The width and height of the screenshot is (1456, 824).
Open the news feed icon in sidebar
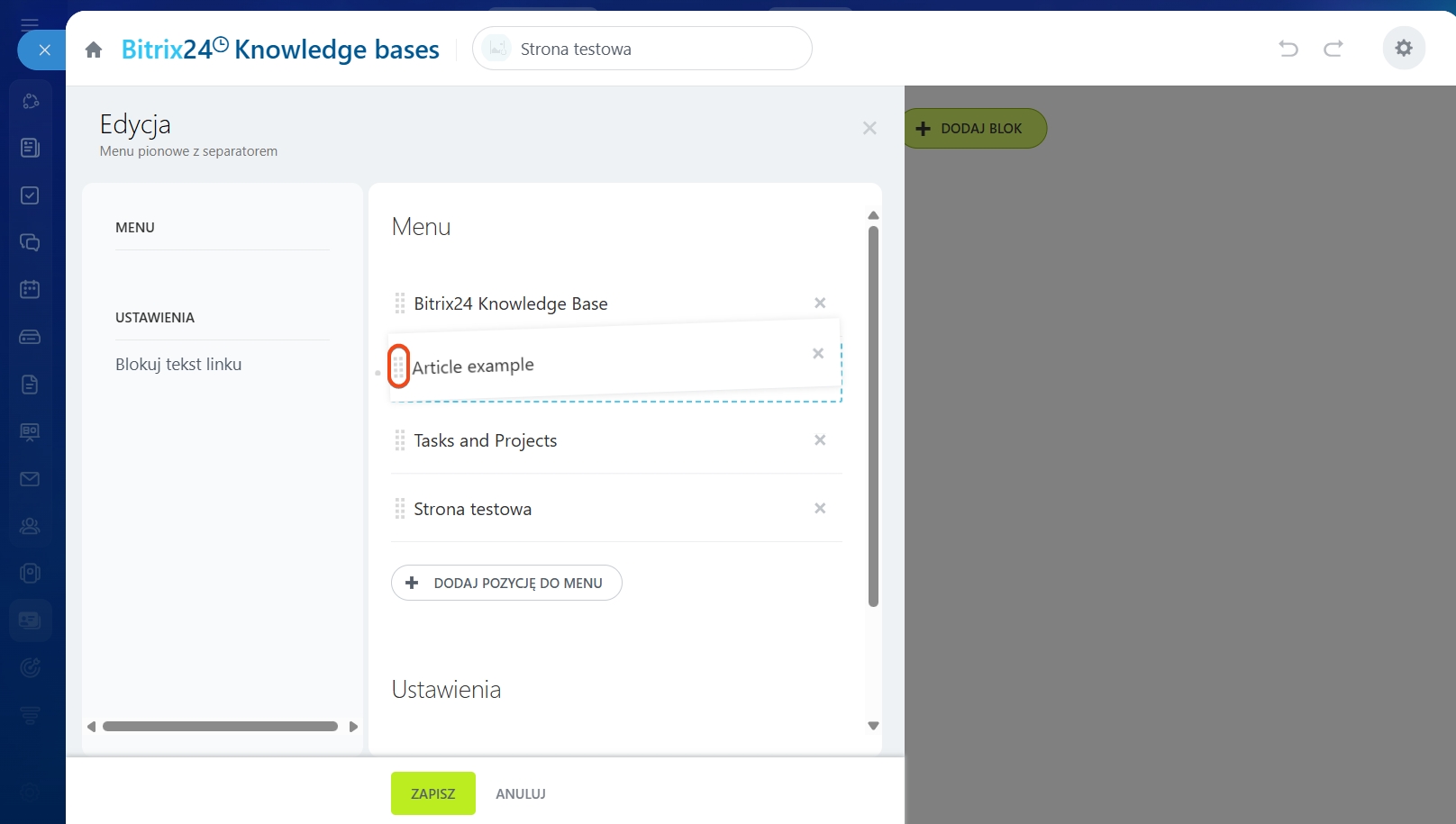coord(30,148)
